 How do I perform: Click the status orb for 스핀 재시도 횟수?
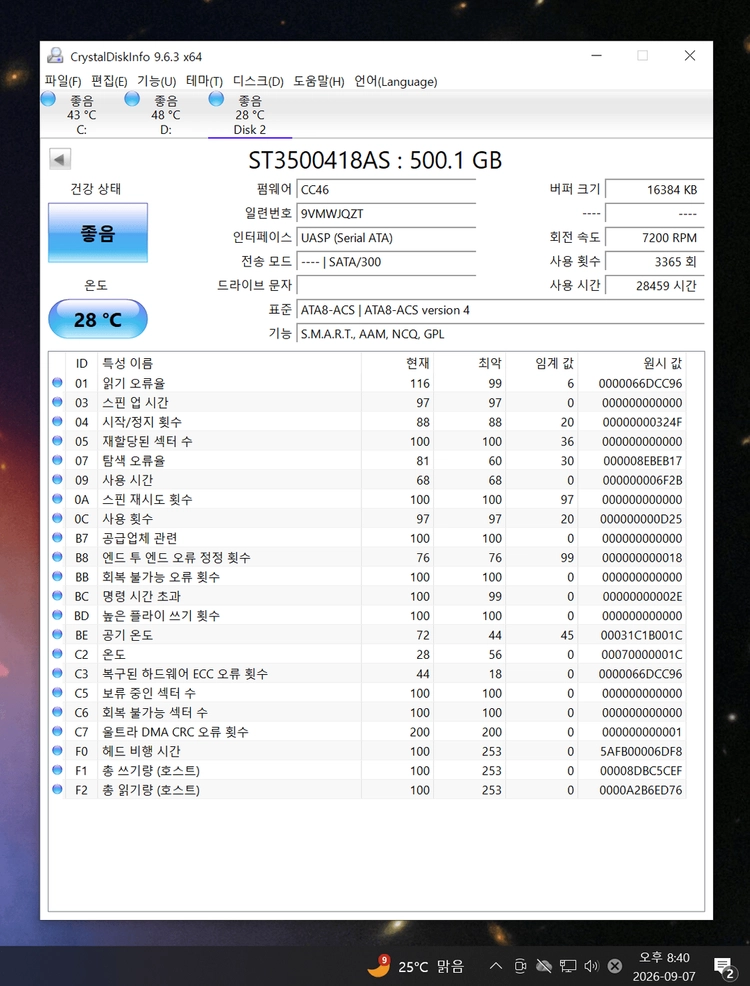click(57, 499)
